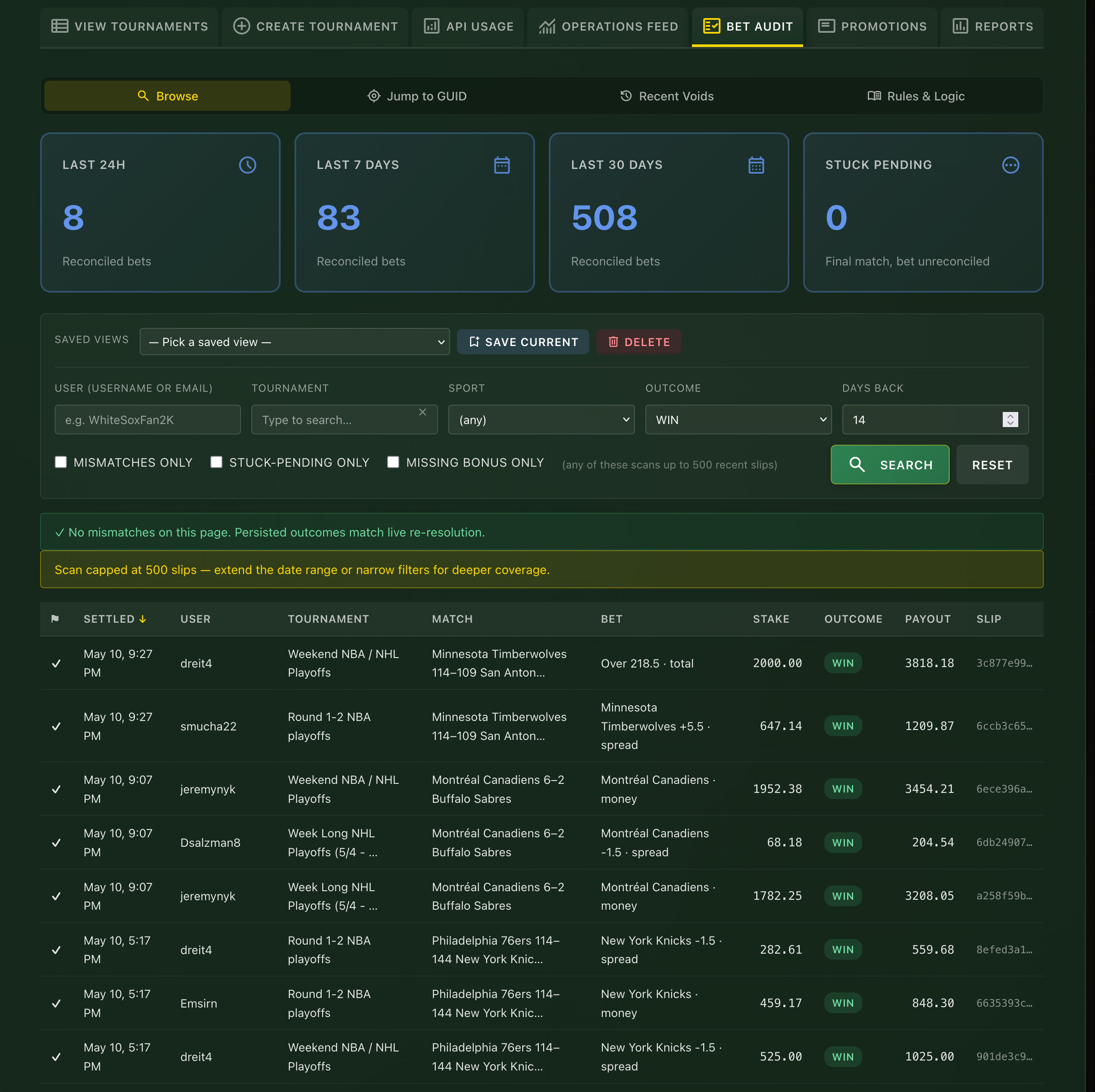1095x1092 pixels.
Task: Open slip 8efed3a1 link
Action: pyautogui.click(x=1004, y=950)
